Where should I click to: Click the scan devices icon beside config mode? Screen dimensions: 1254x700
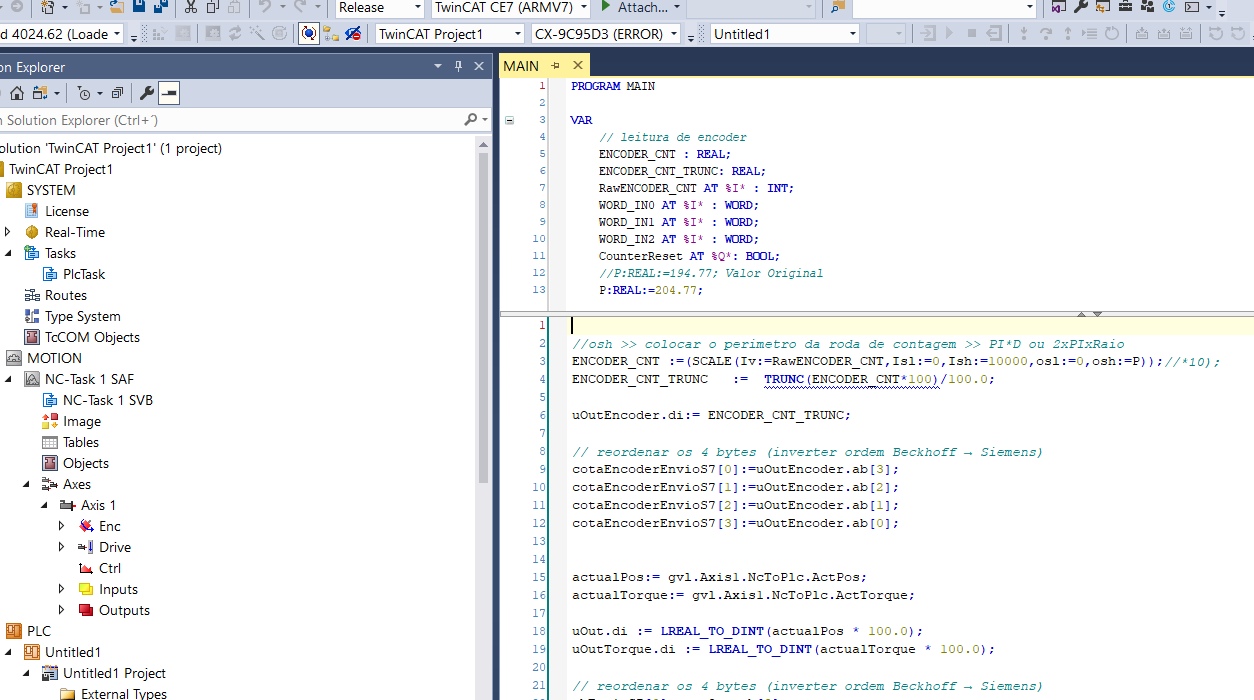pyautogui.click(x=257, y=34)
